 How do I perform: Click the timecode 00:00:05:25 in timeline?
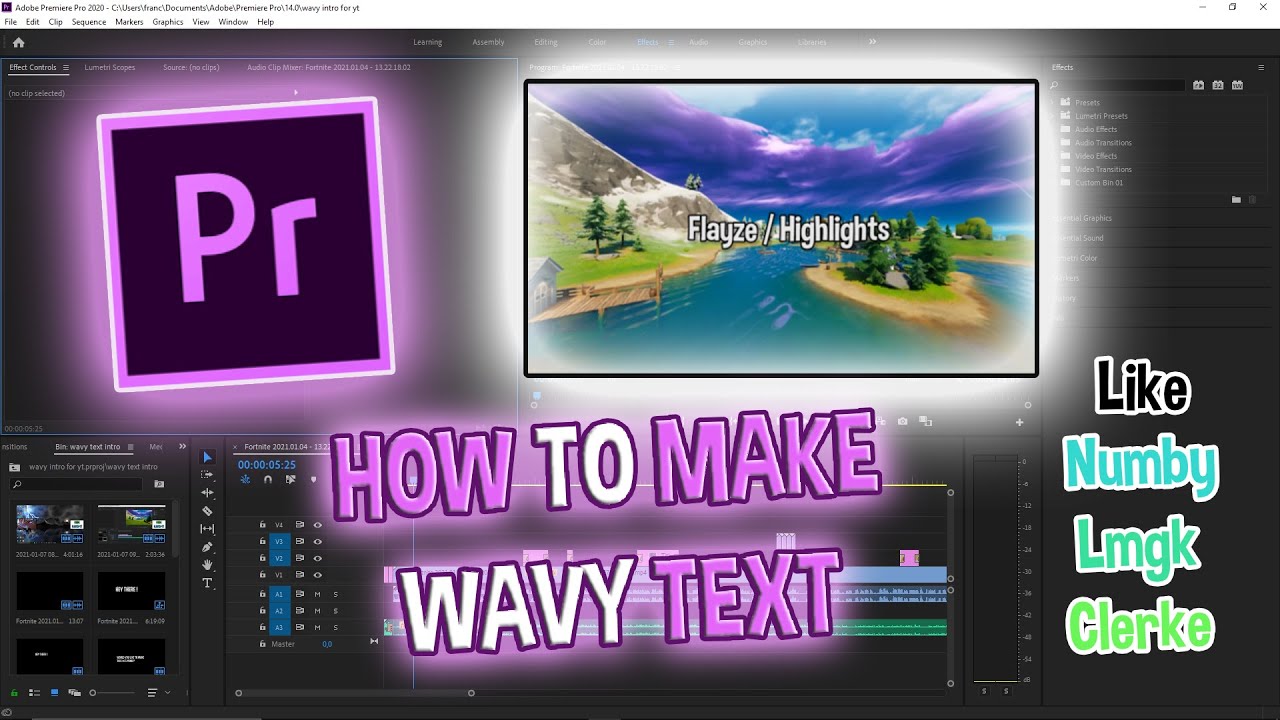click(267, 465)
